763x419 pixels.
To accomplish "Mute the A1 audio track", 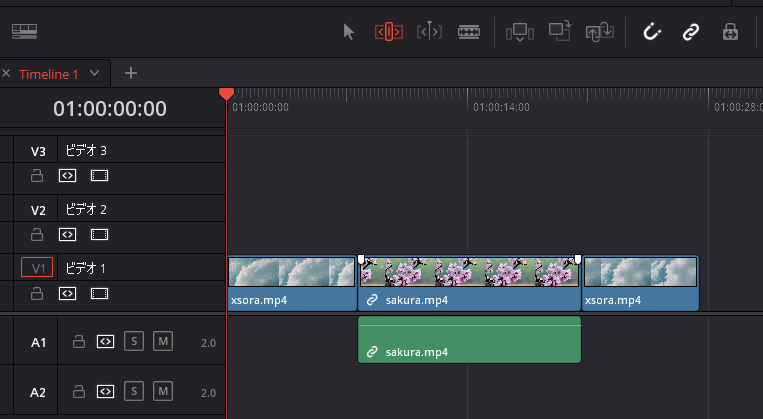I will point(163,341).
